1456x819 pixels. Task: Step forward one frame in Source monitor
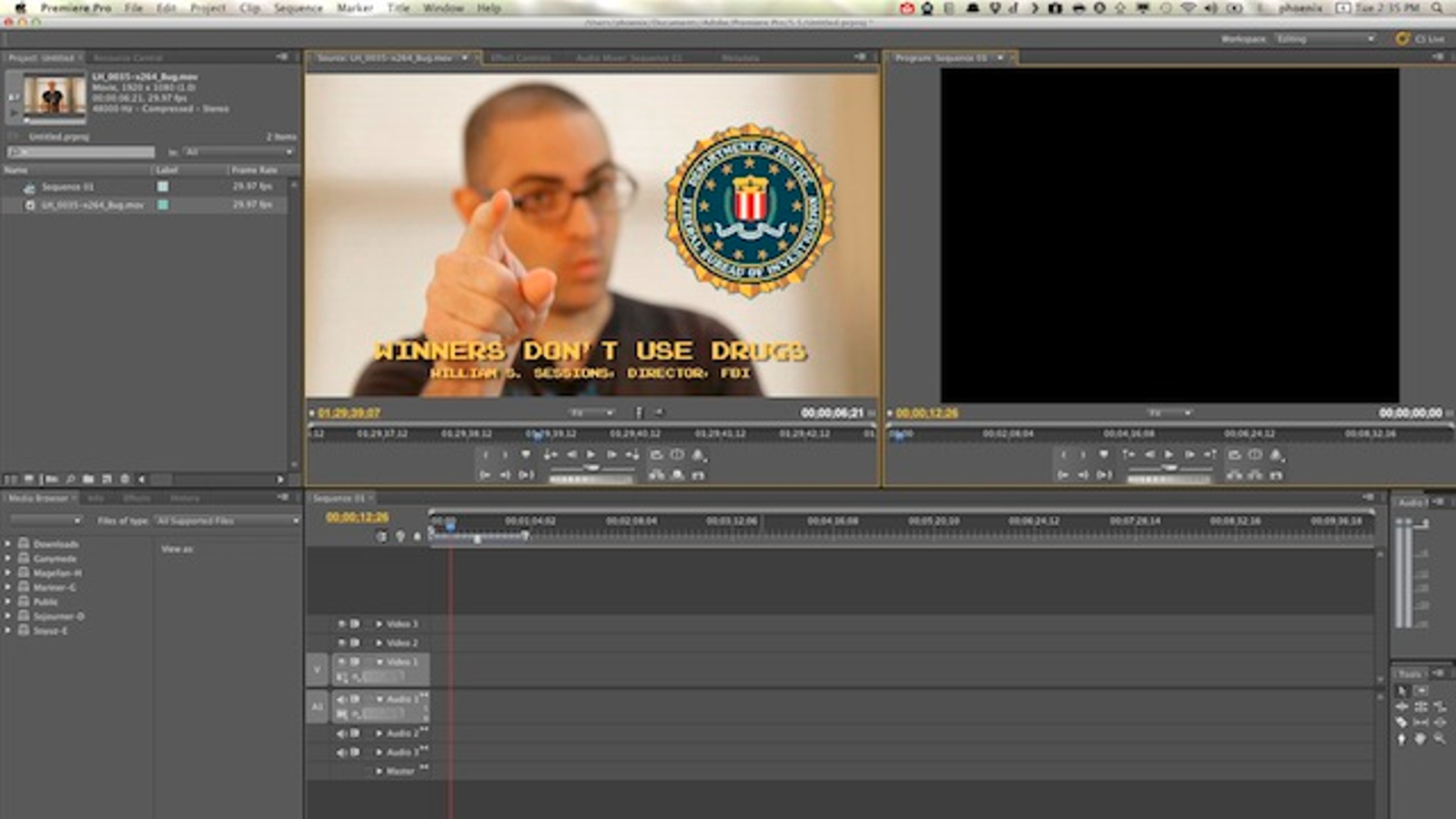pyautogui.click(x=612, y=455)
